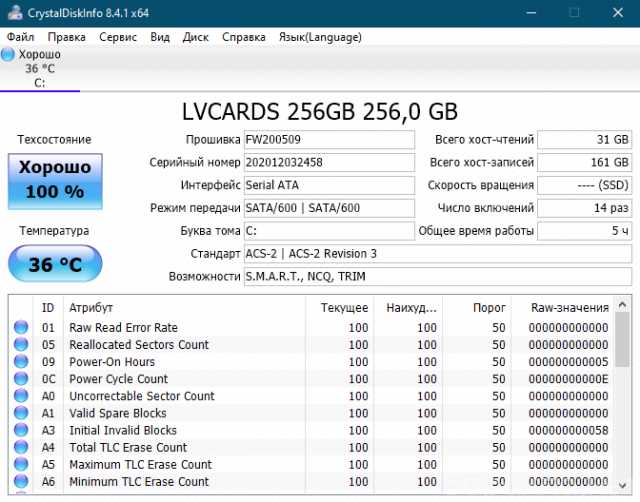This screenshot has height=502, width=640.
Task: Click the attribute list scroll up arrow
Action: point(622,304)
